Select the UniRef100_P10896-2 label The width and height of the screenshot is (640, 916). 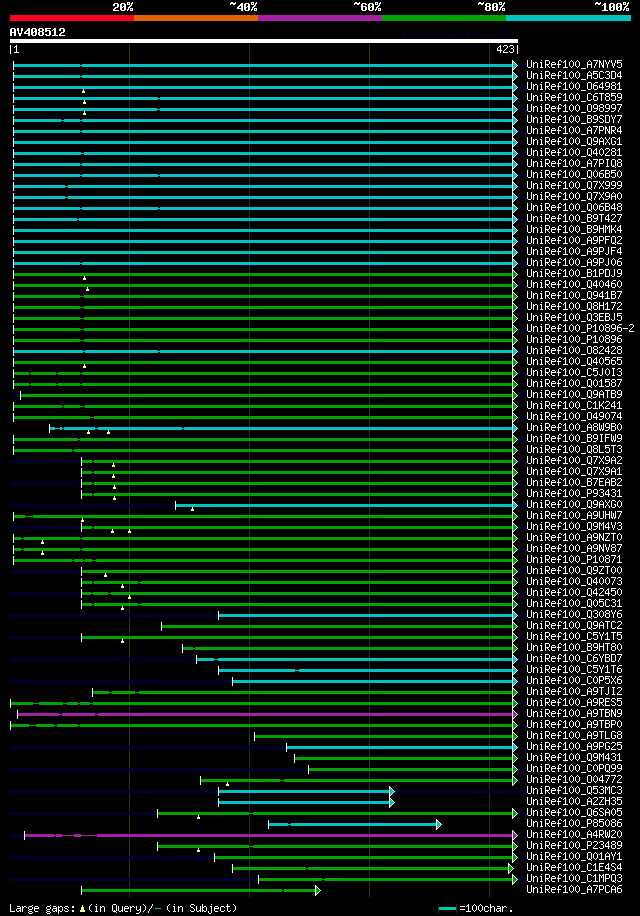pos(580,328)
